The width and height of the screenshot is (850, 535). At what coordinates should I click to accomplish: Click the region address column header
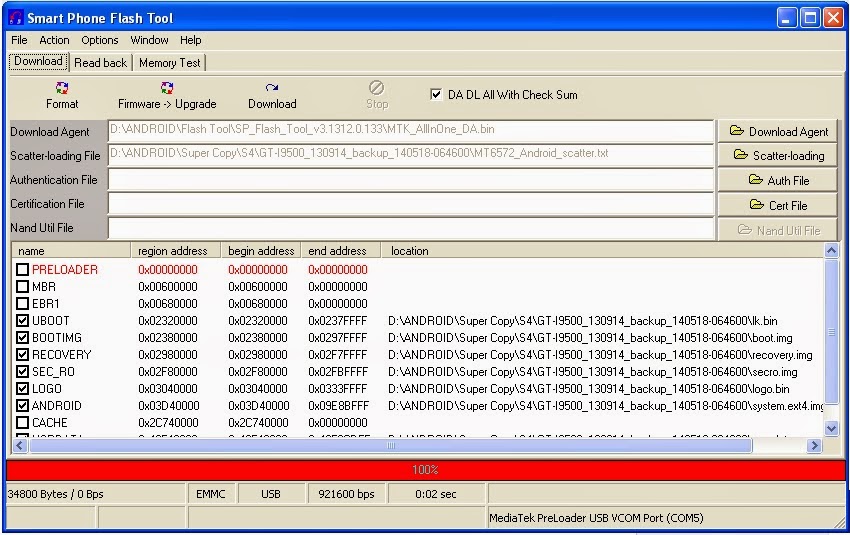pos(176,251)
